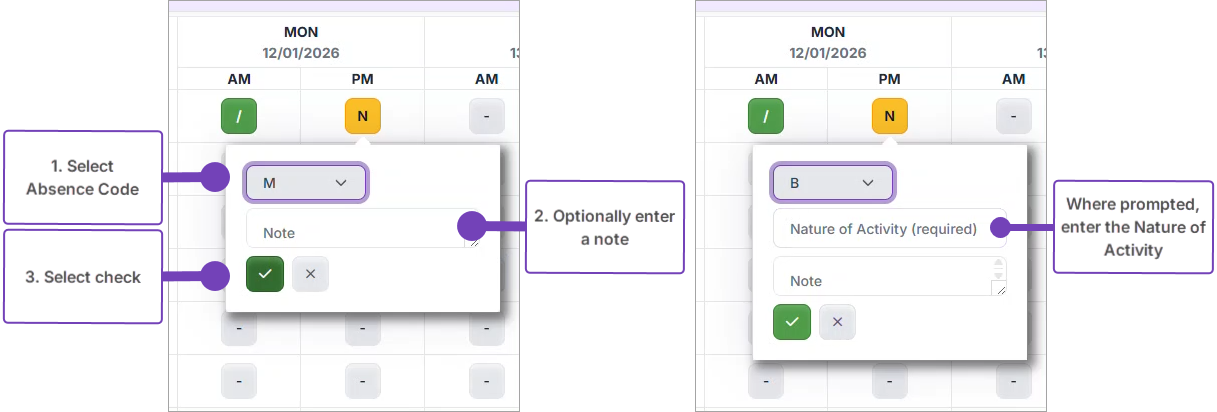Image resolution: width=1217 pixels, height=412 pixels.
Task: Click the Note field below Nature of Activity
Action: [x=880, y=280]
